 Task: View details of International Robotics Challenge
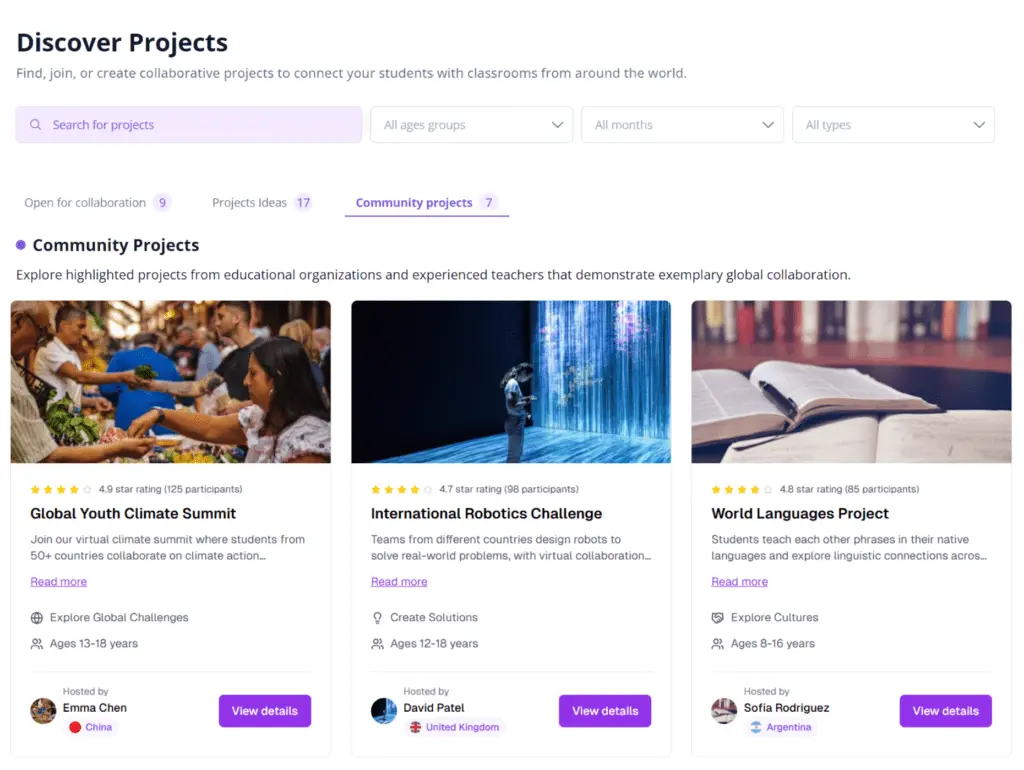point(605,711)
